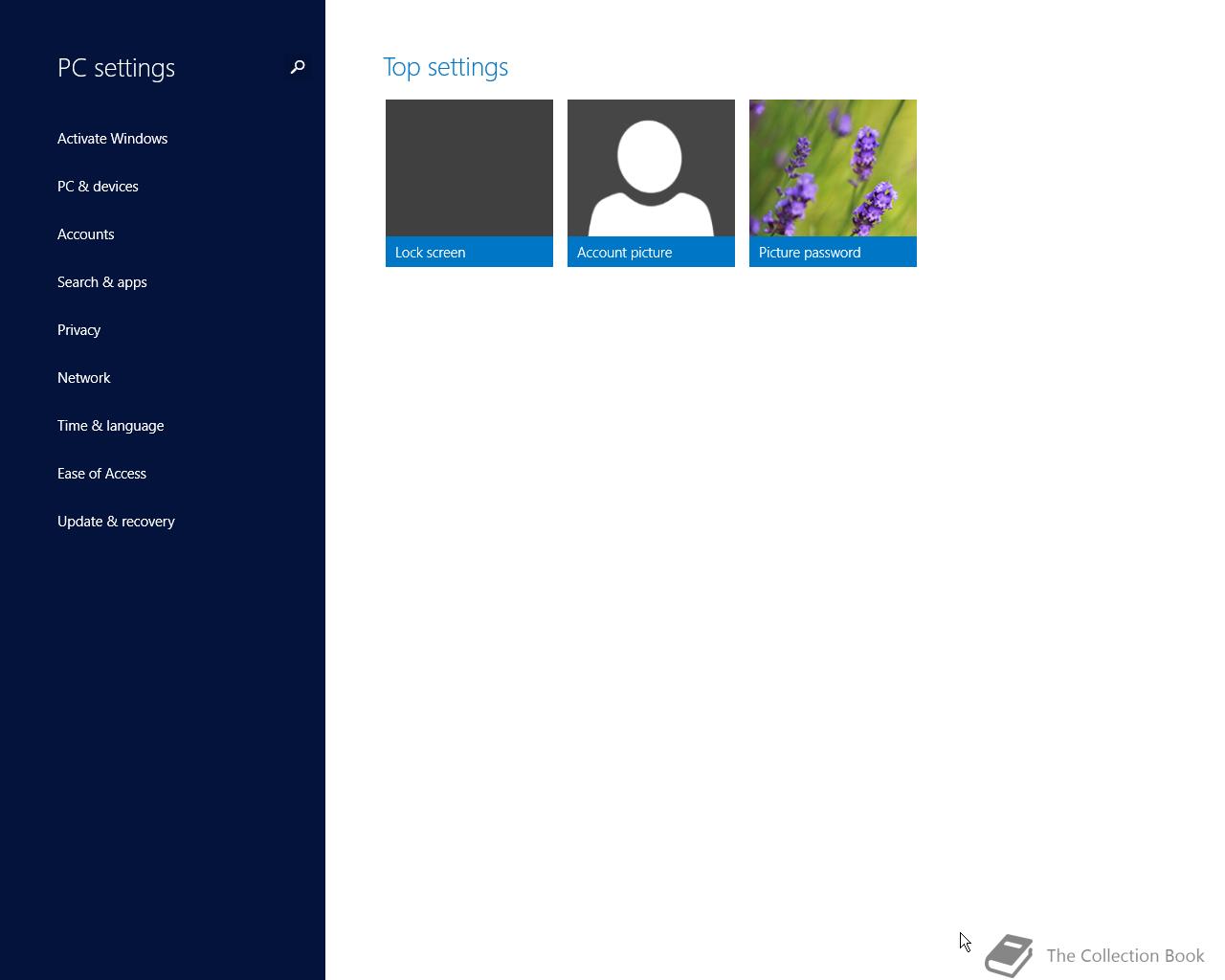Go to the Accounts section
The width and height of the screenshot is (1225, 980).
[x=85, y=234]
